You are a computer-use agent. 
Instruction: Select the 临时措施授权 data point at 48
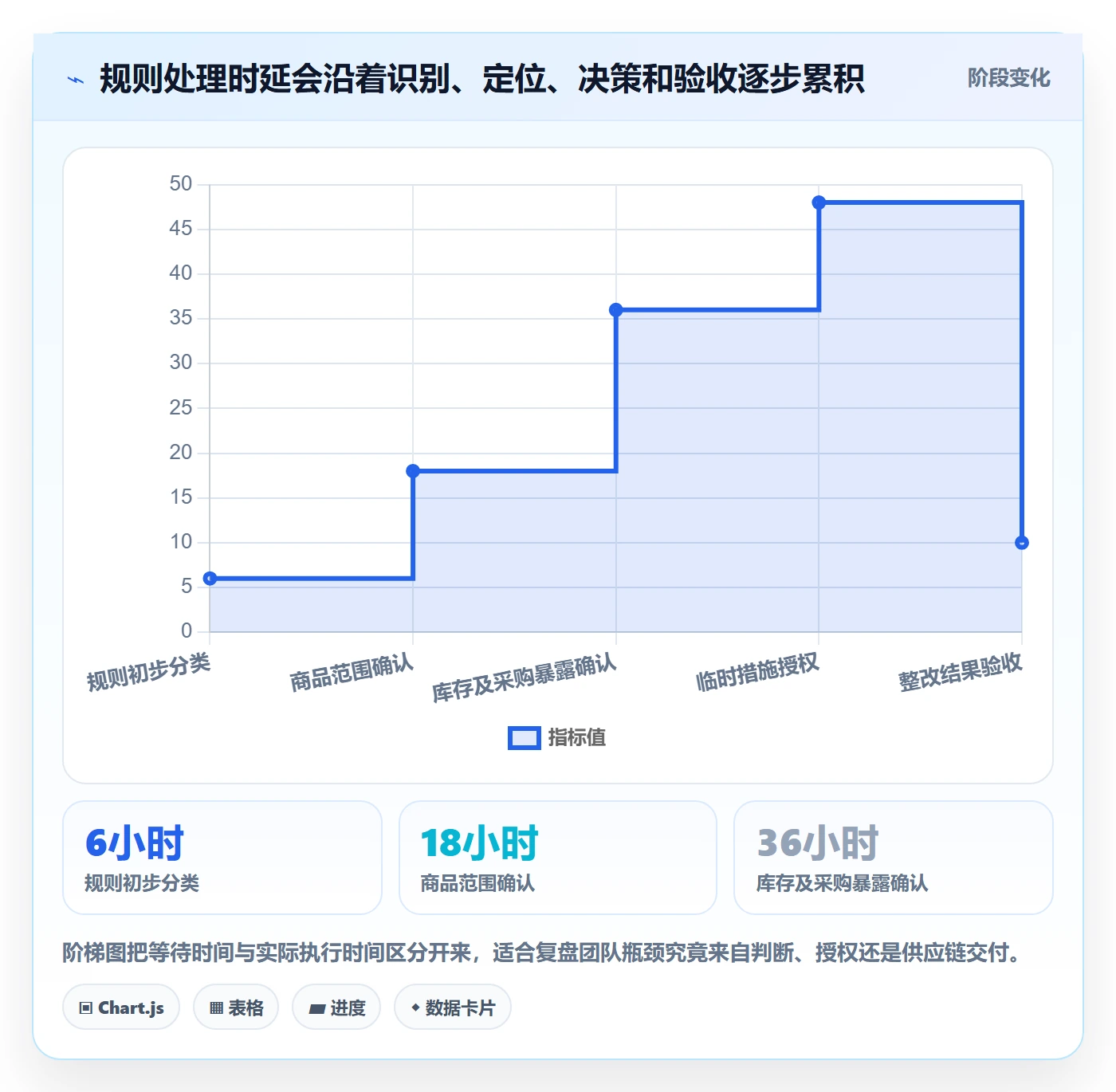point(819,203)
